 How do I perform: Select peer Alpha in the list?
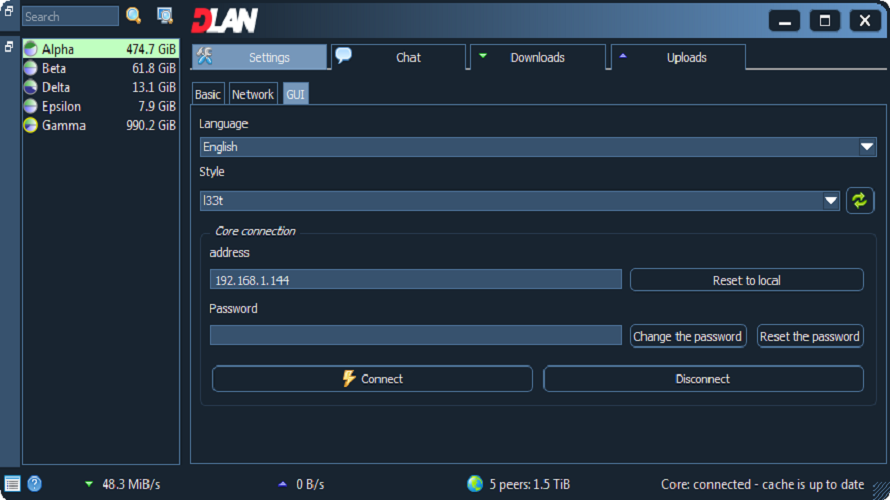click(100, 49)
